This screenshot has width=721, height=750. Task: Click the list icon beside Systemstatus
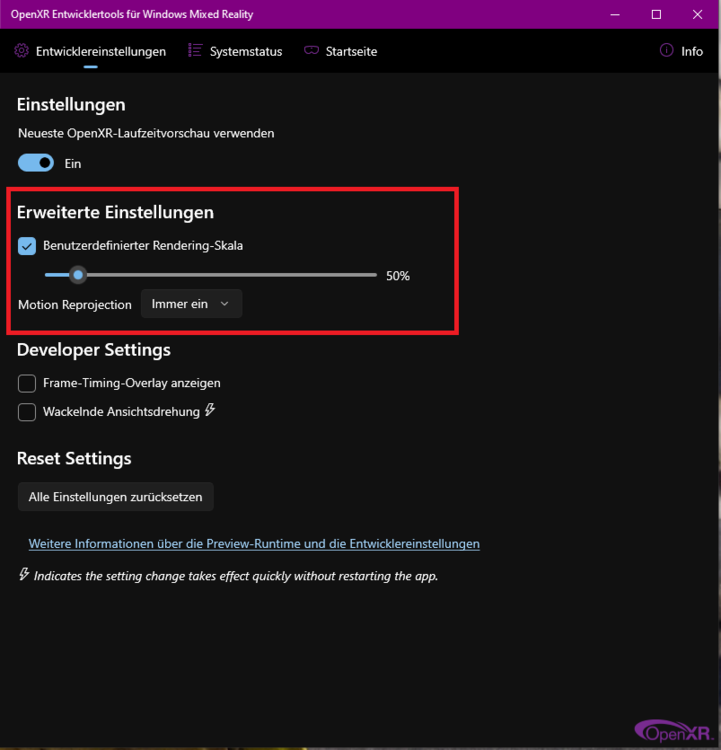[195, 50]
